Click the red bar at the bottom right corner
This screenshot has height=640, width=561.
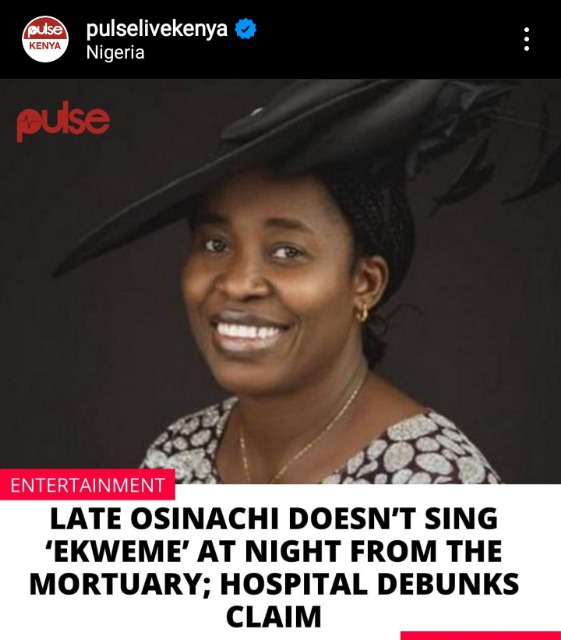tap(481, 636)
